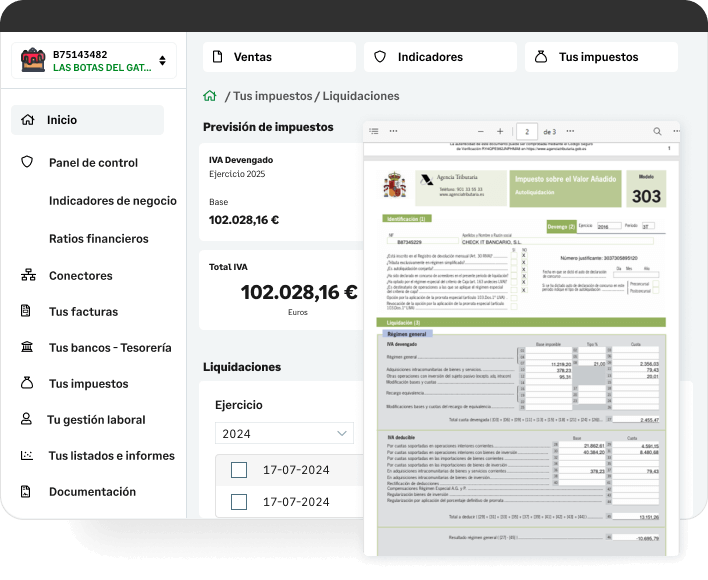Open Indicadores de negocio

tap(112, 201)
